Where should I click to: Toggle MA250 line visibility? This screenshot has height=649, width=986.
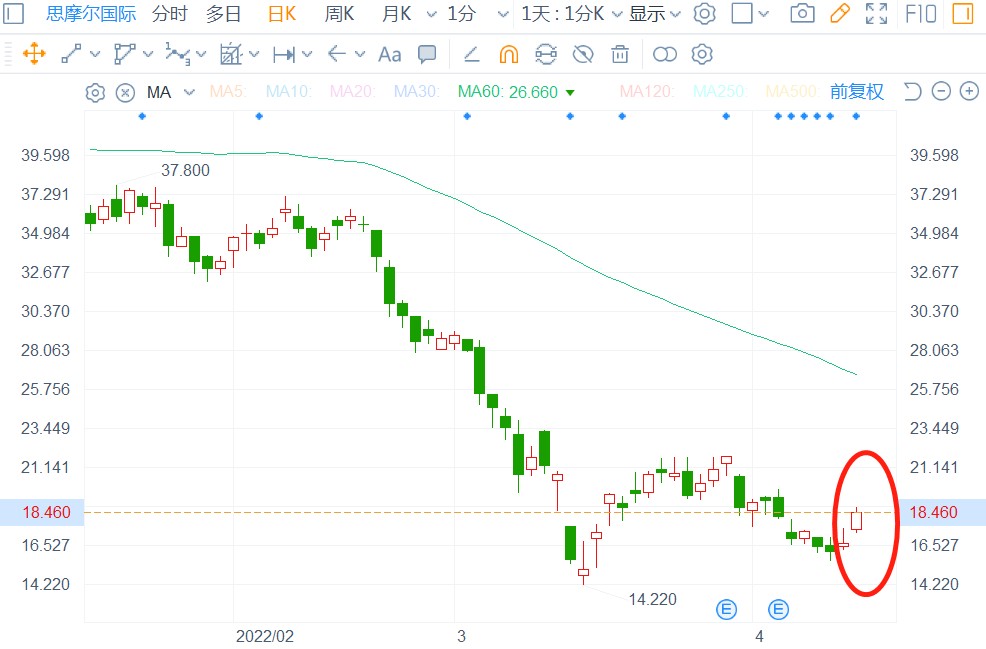tap(718, 92)
